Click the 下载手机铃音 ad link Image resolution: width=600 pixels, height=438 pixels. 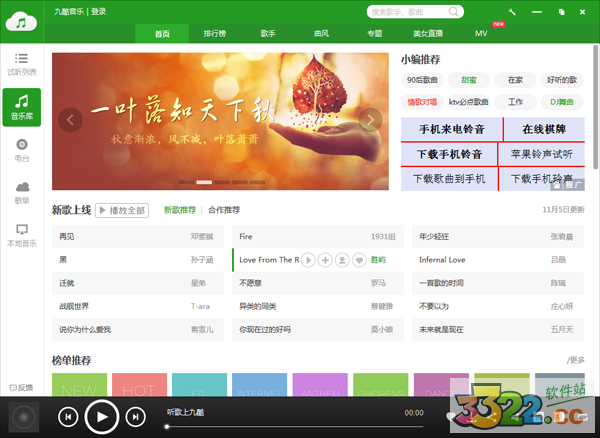click(449, 154)
